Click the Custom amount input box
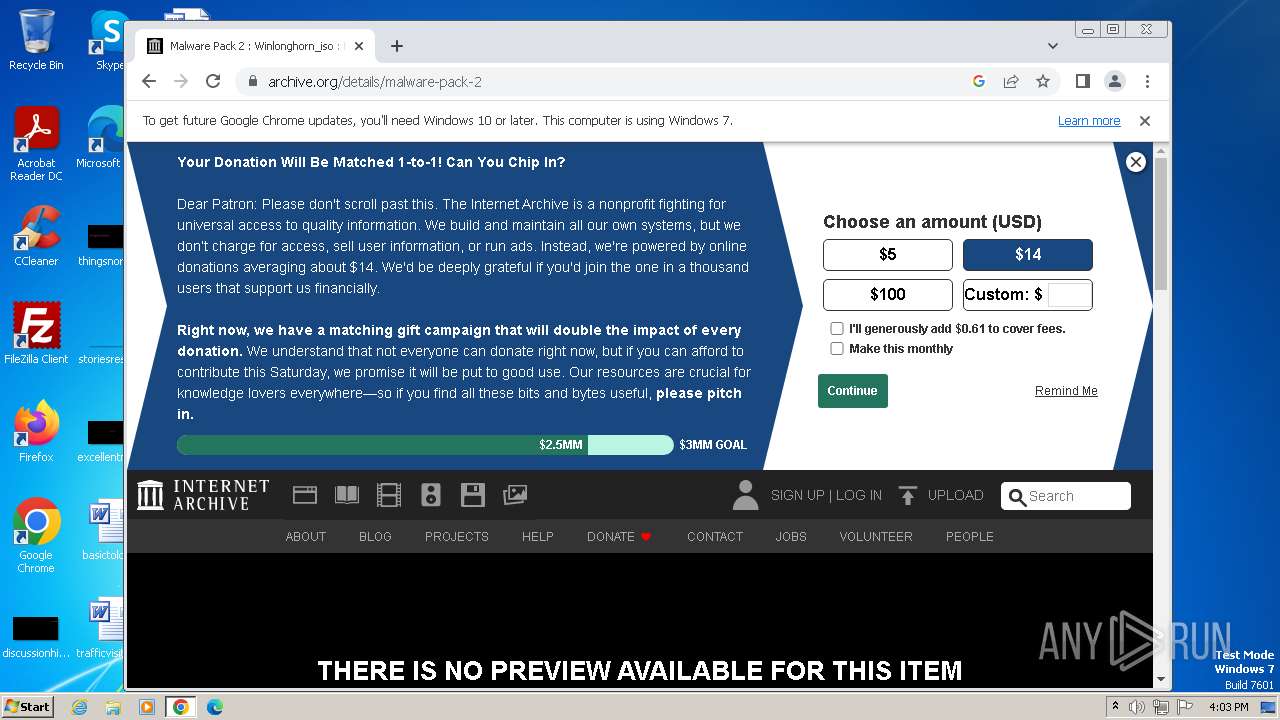Image resolution: width=1280 pixels, height=720 pixels. point(1068,295)
